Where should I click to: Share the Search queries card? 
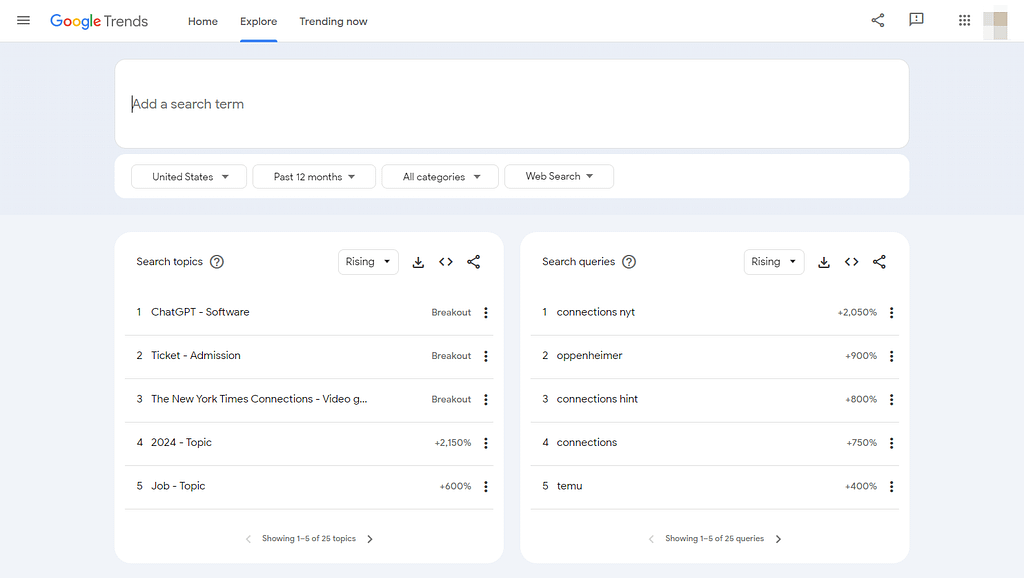[x=879, y=262]
